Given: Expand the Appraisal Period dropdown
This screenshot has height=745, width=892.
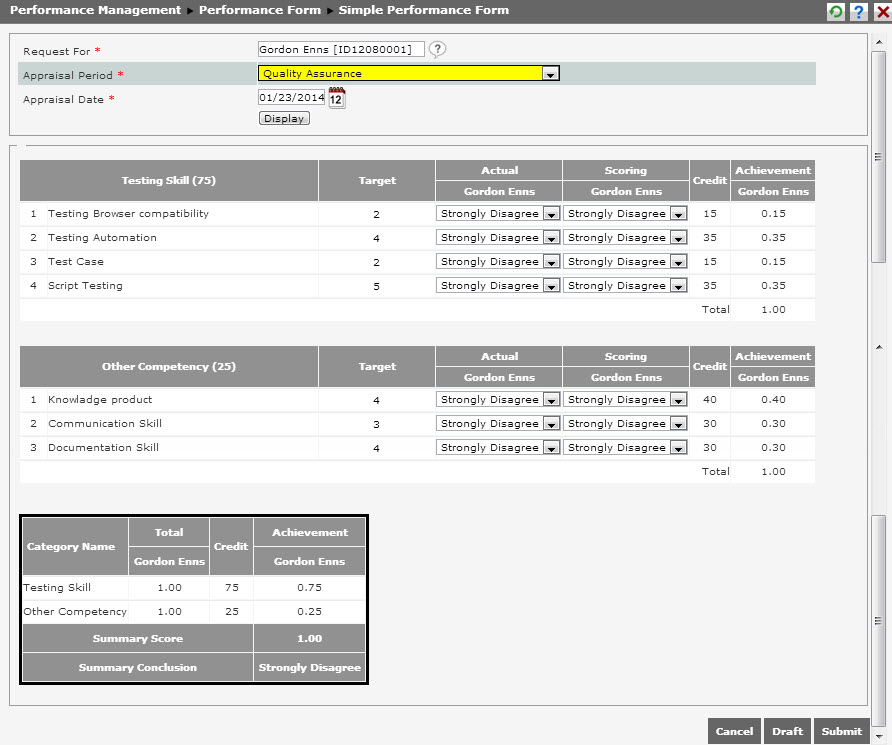Looking at the screenshot, I should (549, 73).
